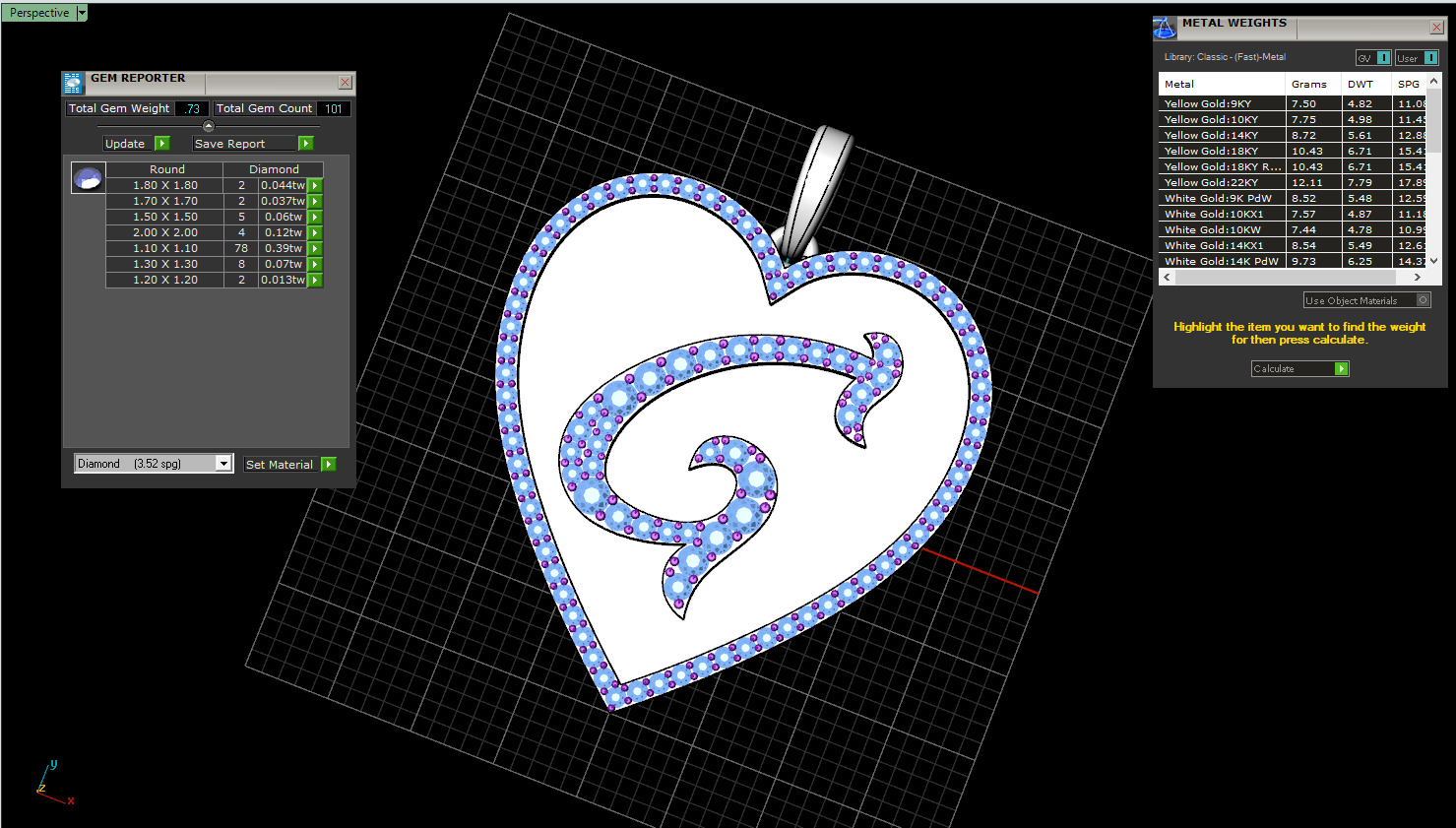Click the green arrow next to Update
Image resolution: width=1456 pixels, height=828 pixels.
(x=162, y=144)
